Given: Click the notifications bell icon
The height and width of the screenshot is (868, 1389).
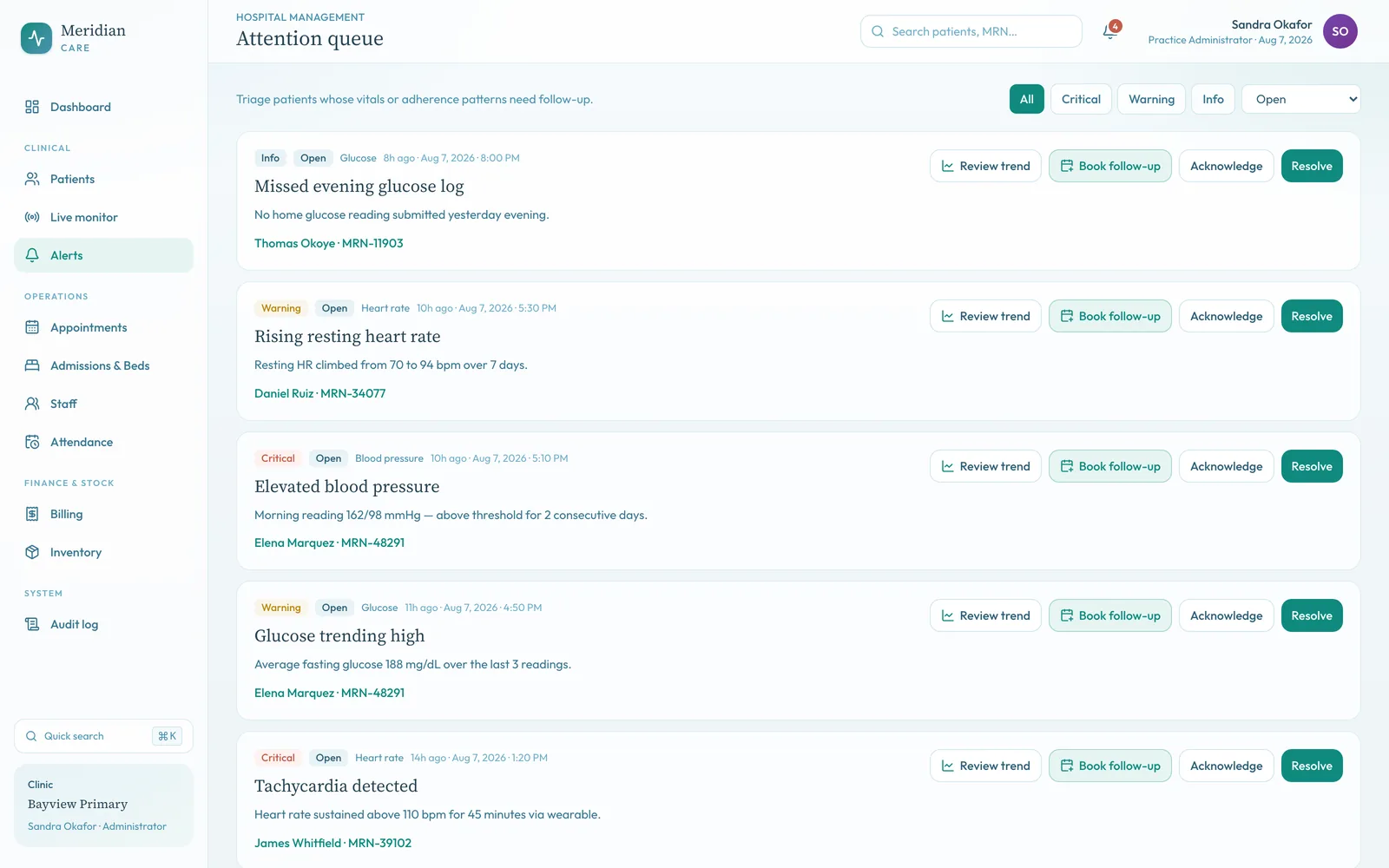Looking at the screenshot, I should (1110, 31).
